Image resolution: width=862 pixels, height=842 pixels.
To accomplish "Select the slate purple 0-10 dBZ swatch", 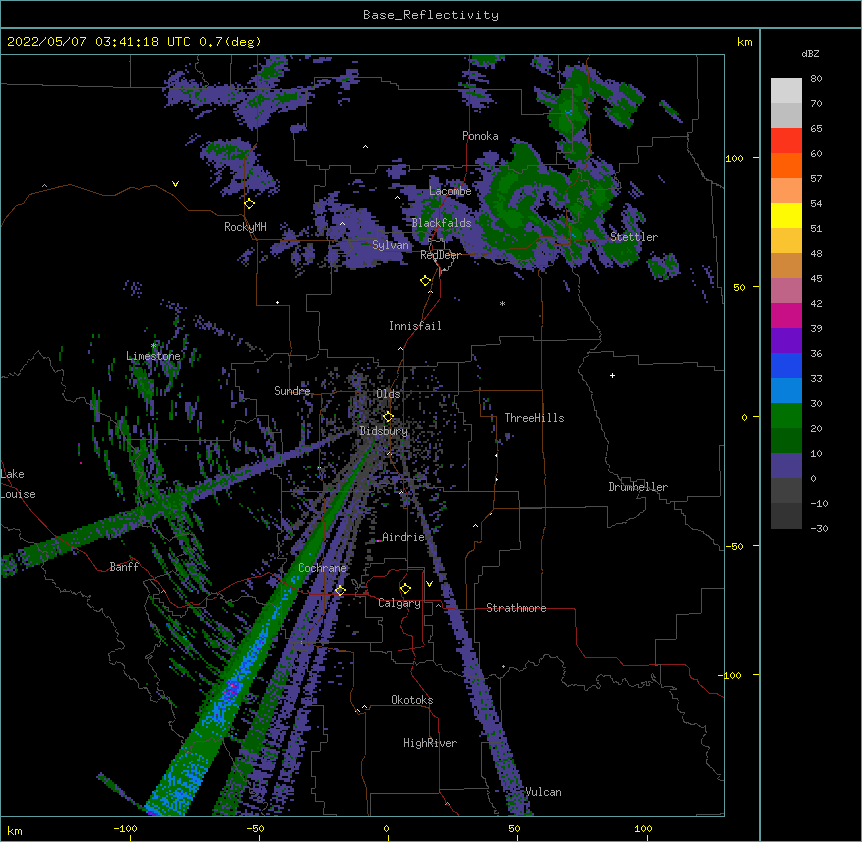I will [786, 466].
